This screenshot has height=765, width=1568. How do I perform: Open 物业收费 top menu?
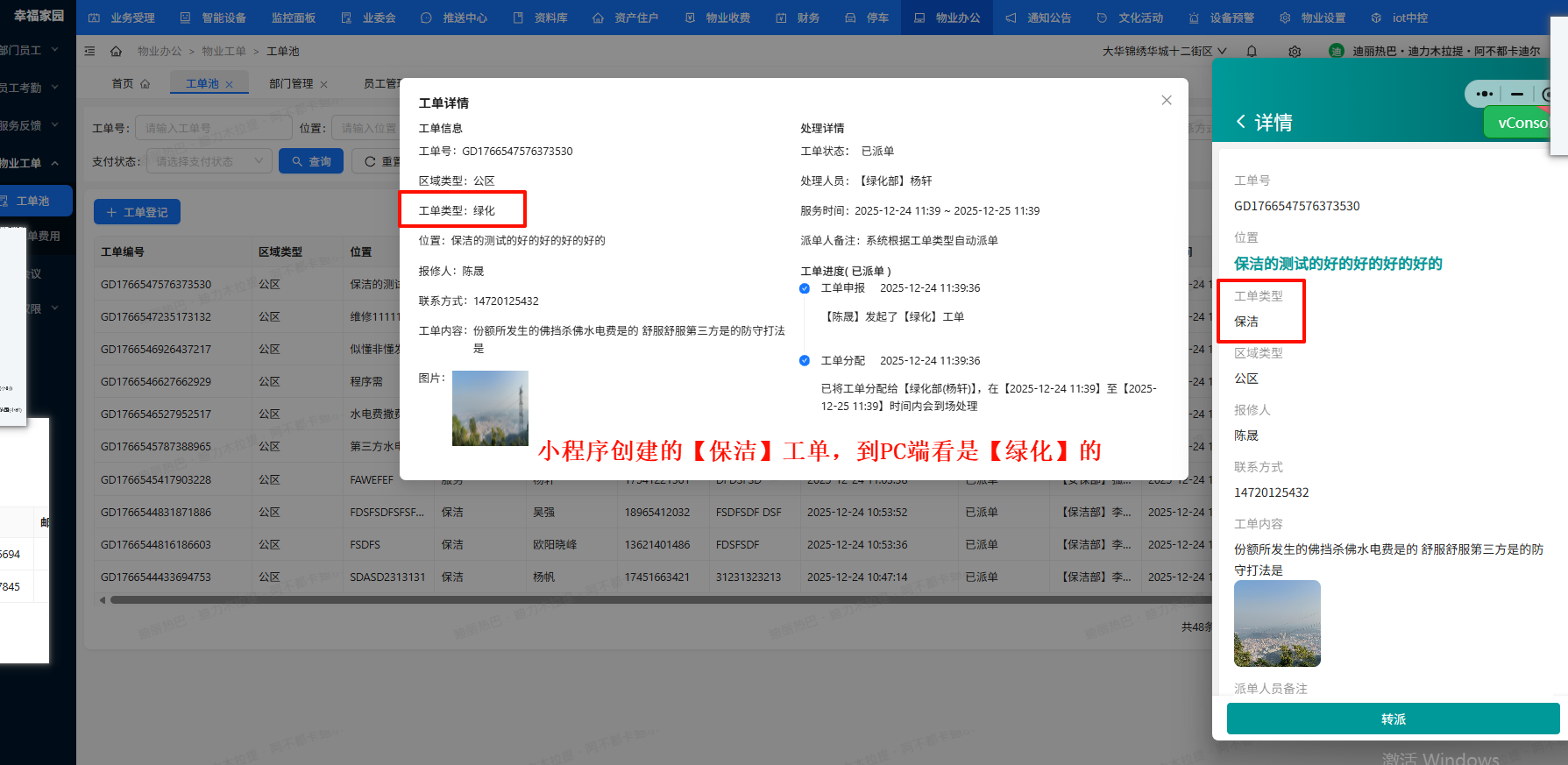[x=717, y=18]
